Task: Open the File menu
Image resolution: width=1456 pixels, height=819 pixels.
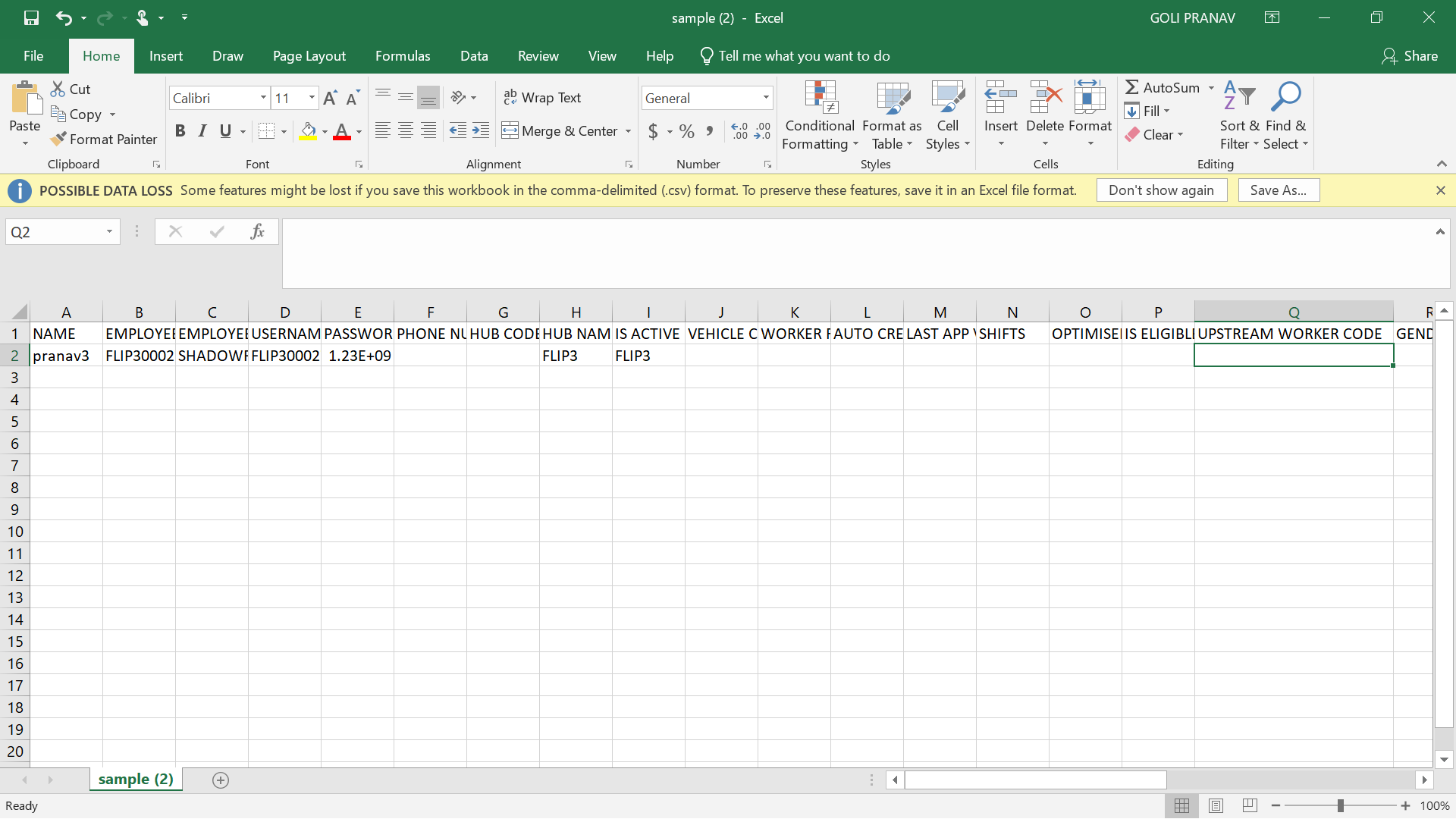Action: click(x=33, y=55)
